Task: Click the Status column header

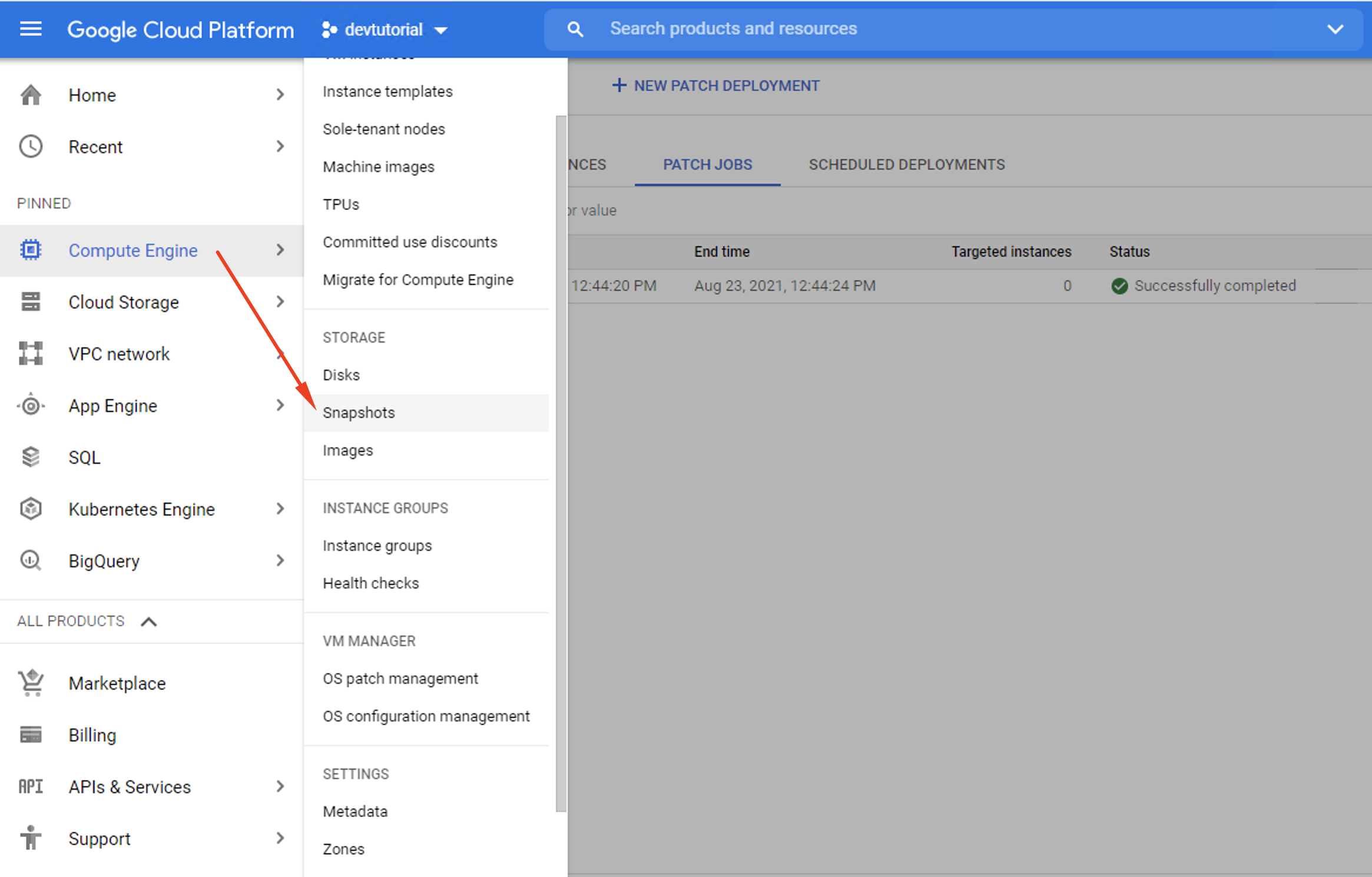Action: click(1129, 252)
